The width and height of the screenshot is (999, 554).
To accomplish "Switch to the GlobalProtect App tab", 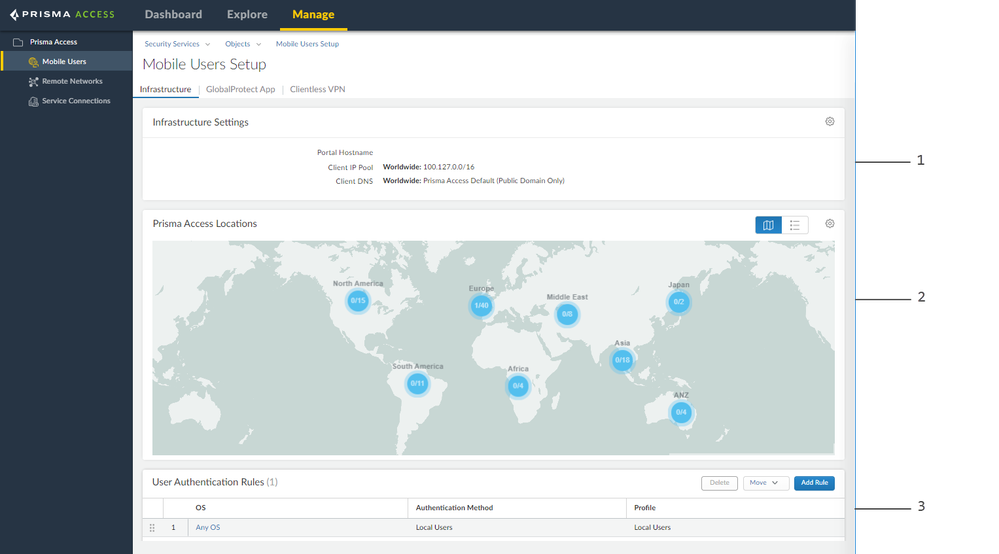I will (240, 89).
